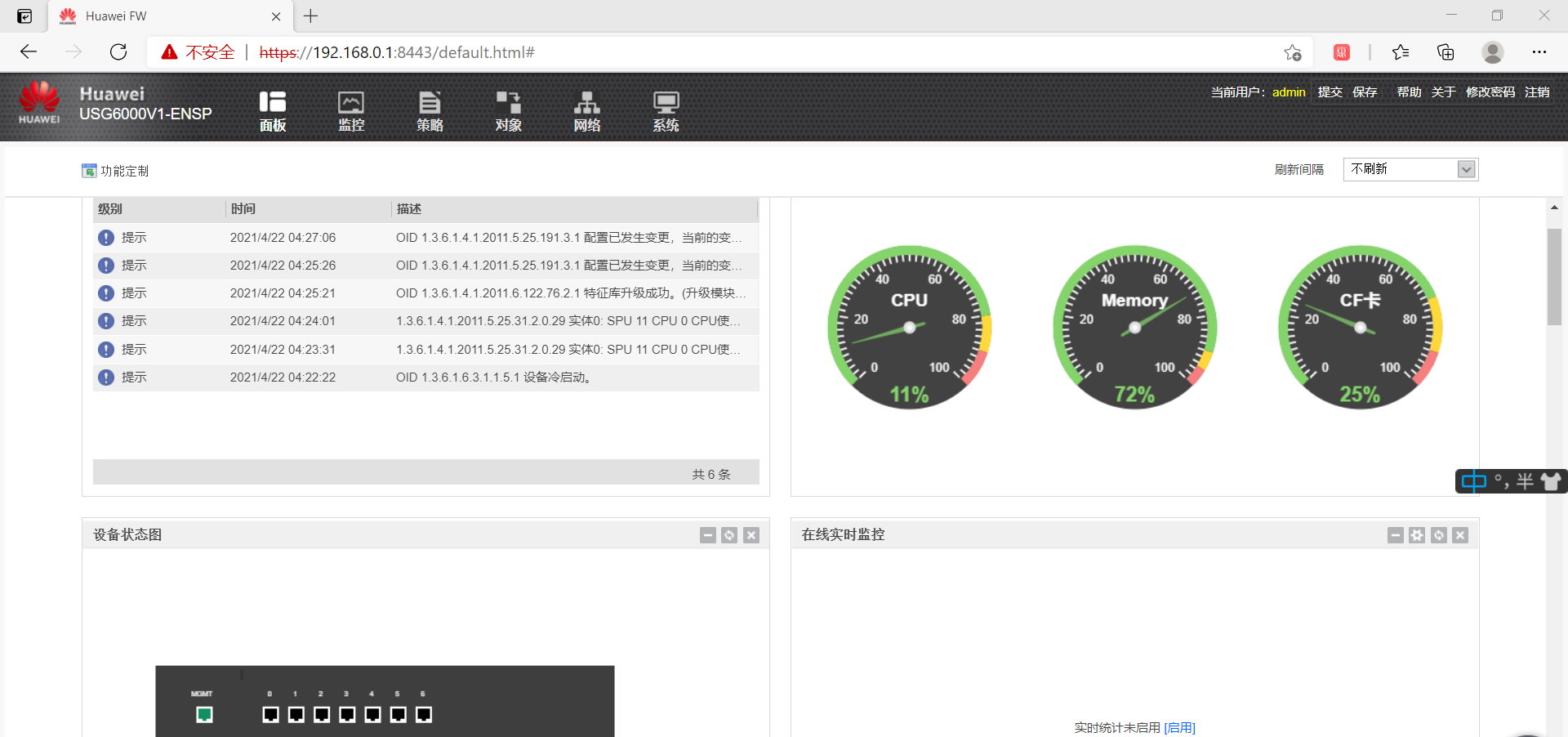Open the 面板 dashboard tab

[x=273, y=111]
